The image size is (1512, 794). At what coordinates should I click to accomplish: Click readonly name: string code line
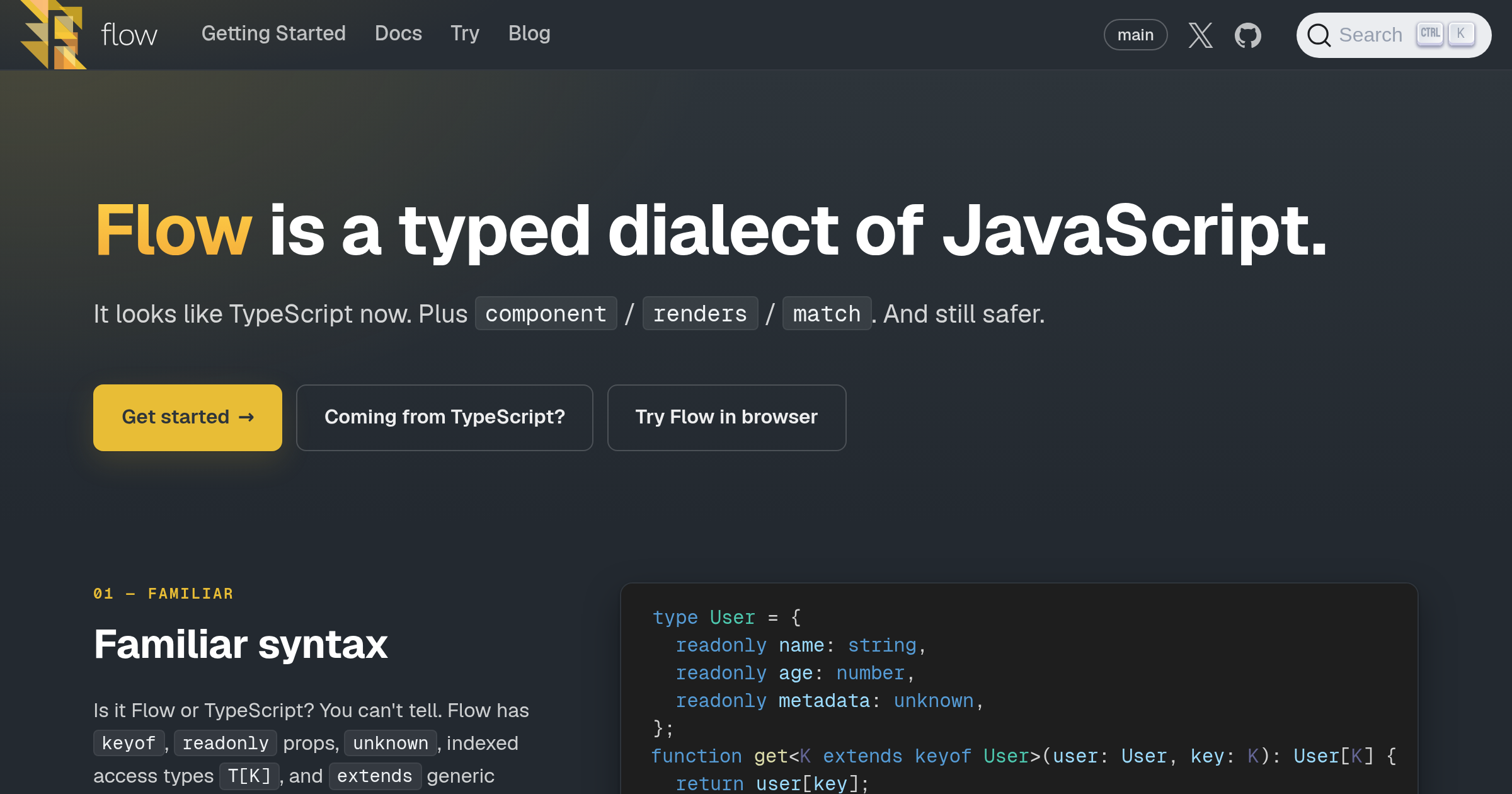coord(801,645)
